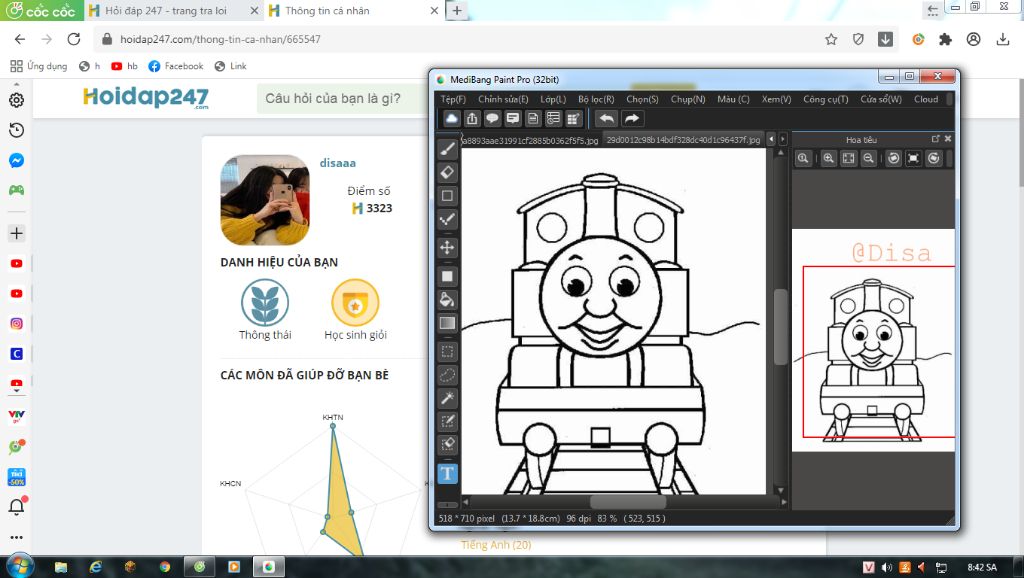
Task: Activate the rectangular Select tool
Action: pos(447,351)
